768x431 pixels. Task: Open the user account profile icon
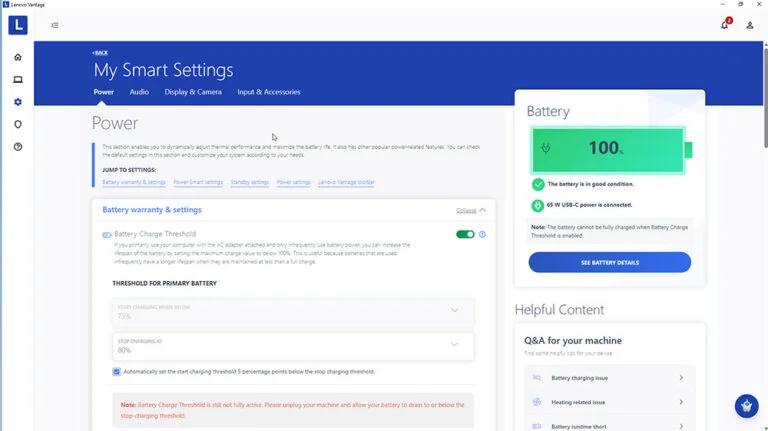pyautogui.click(x=750, y=25)
